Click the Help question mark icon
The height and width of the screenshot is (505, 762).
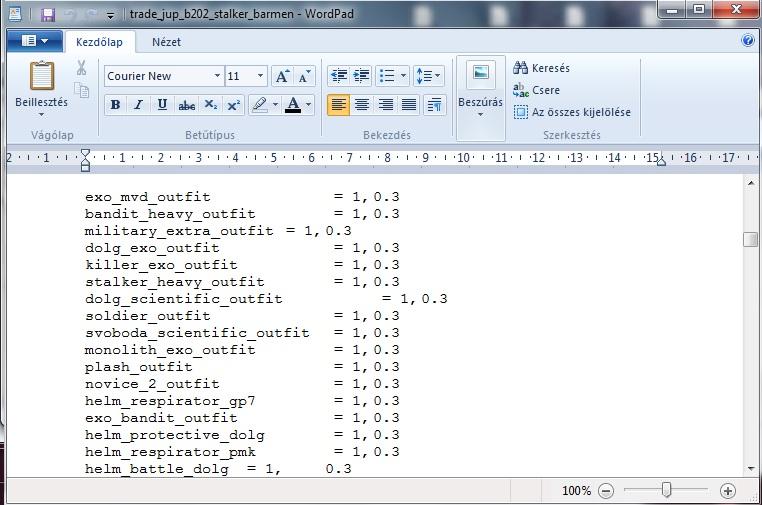tap(748, 41)
